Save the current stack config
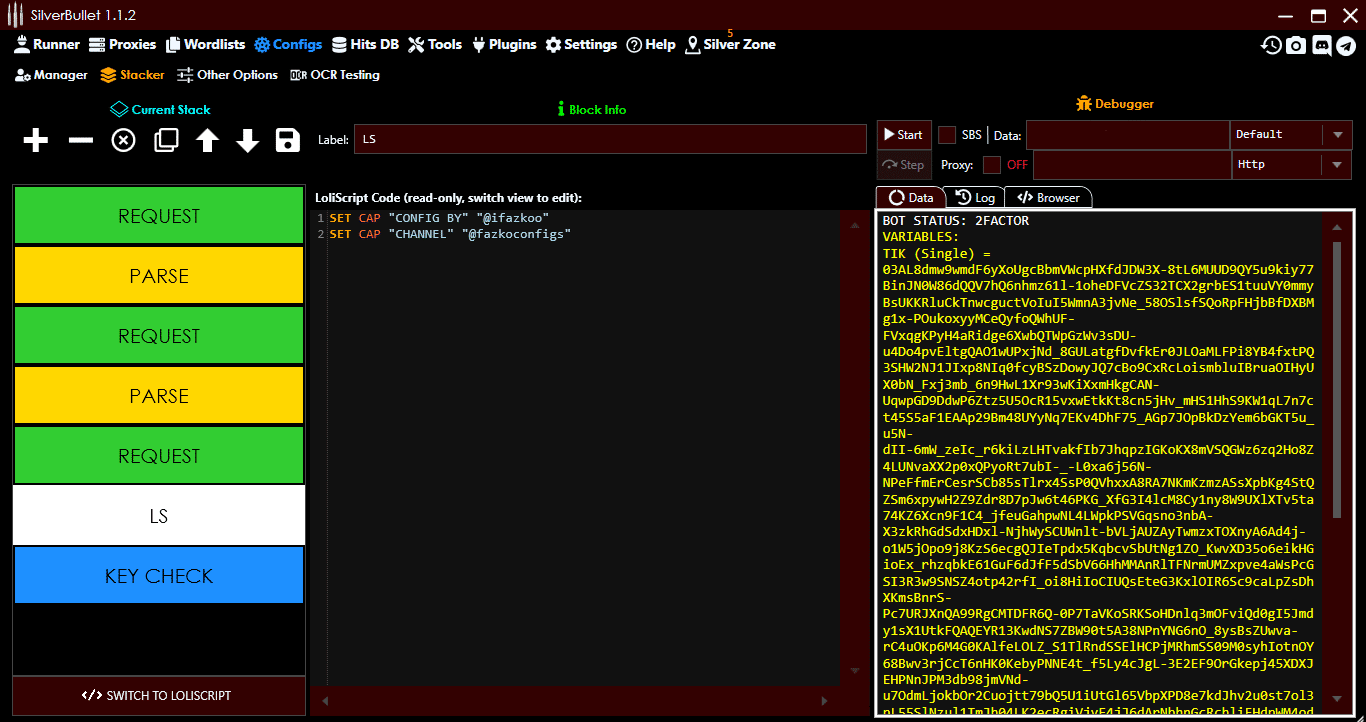Viewport: 1366px width, 722px height. point(287,140)
